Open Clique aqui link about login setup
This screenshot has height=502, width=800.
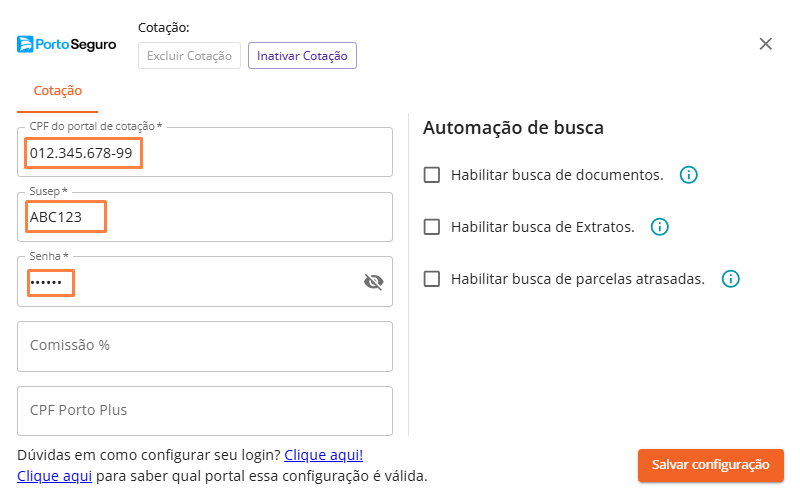click(316, 455)
